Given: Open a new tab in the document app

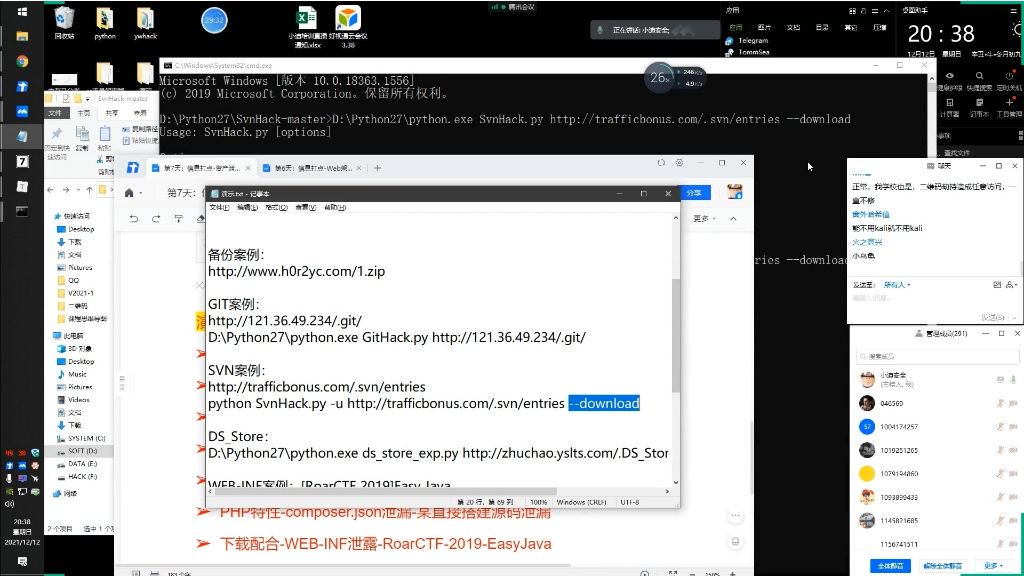Looking at the screenshot, I should (377, 168).
